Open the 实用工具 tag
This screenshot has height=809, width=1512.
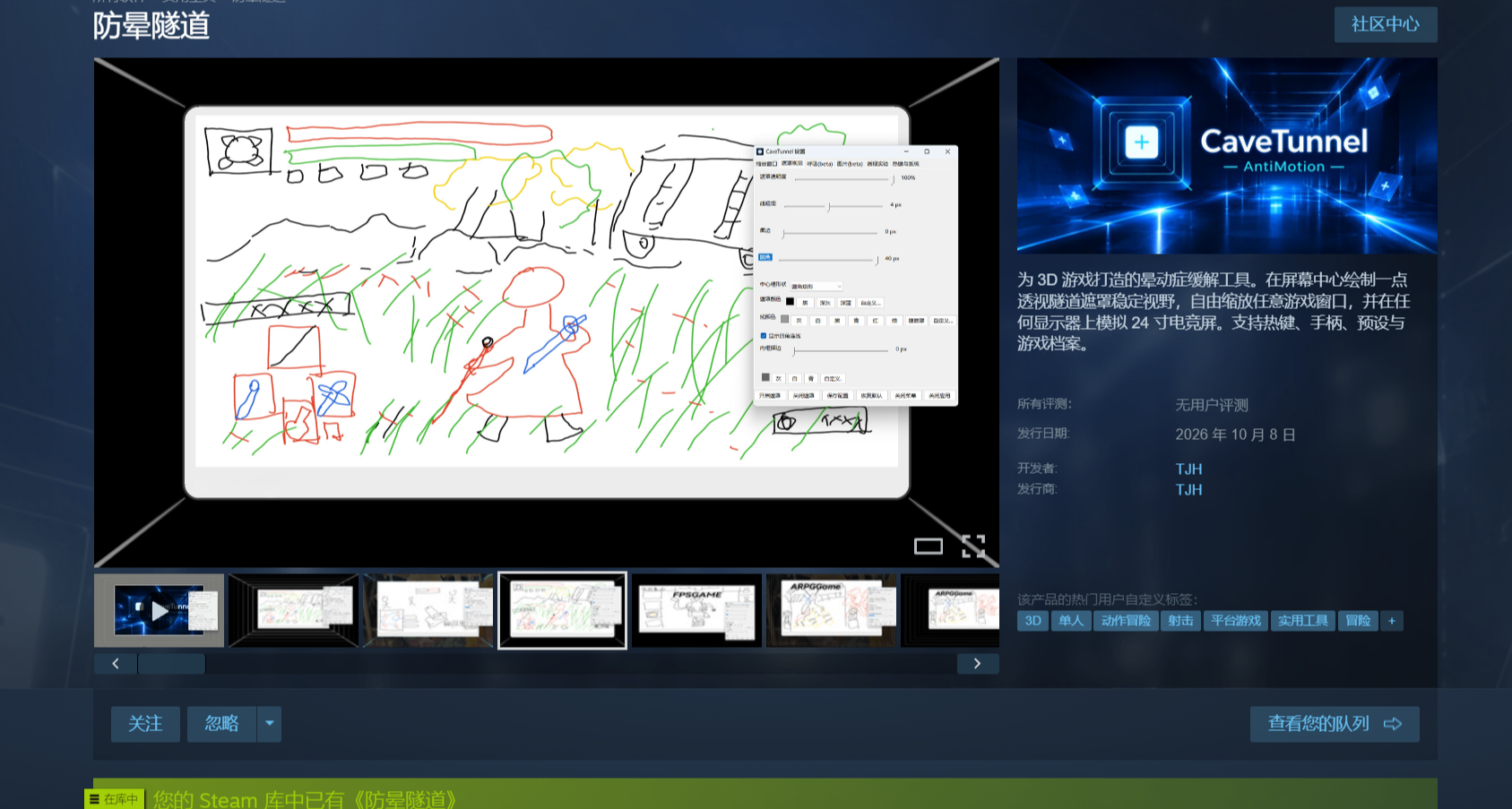point(1303,621)
